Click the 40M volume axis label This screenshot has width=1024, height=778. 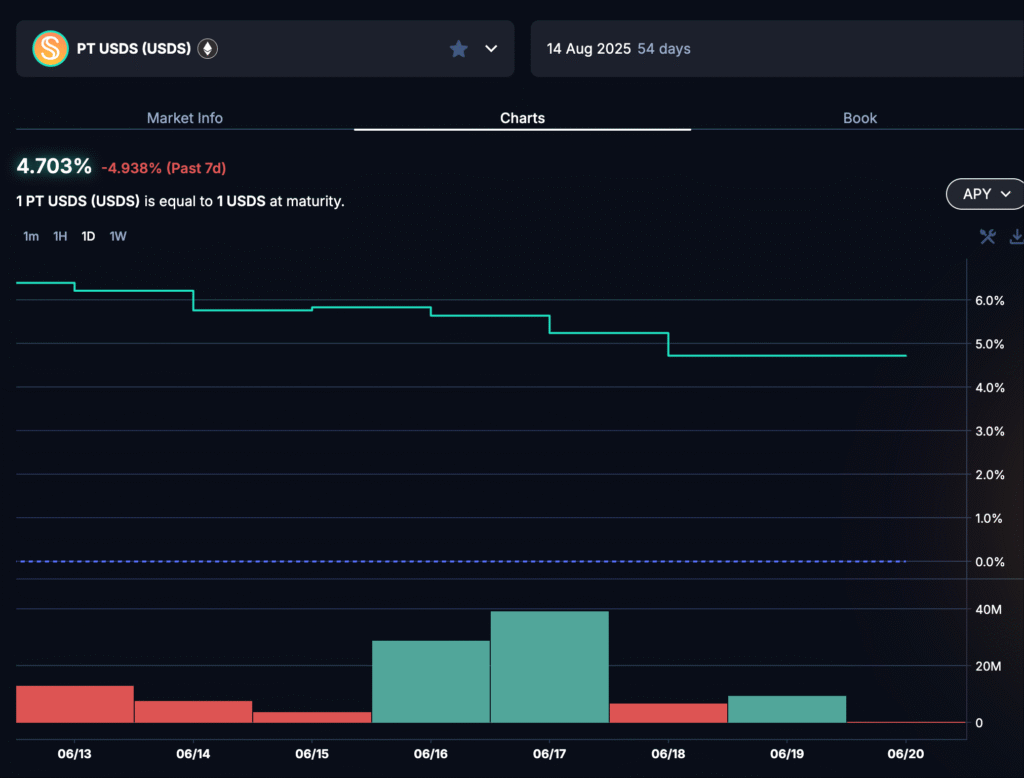pyautogui.click(x=988, y=609)
